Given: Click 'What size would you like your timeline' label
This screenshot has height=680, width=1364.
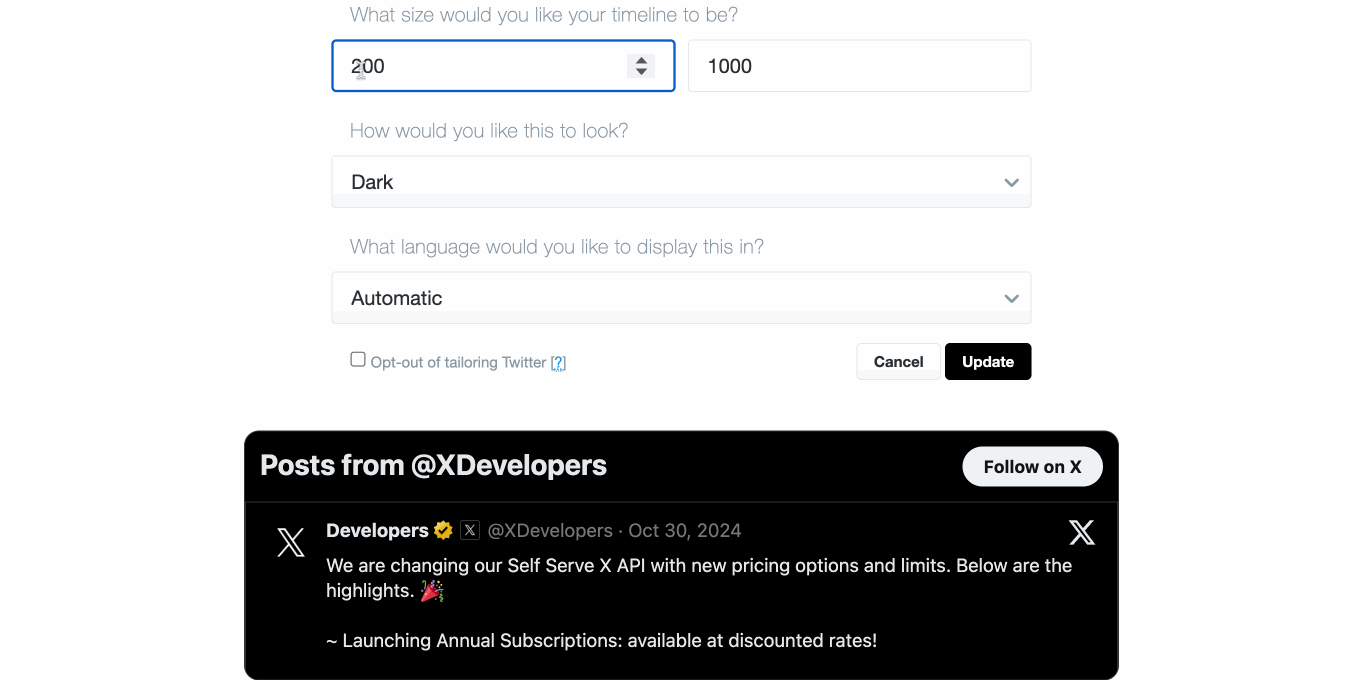Looking at the screenshot, I should [544, 15].
